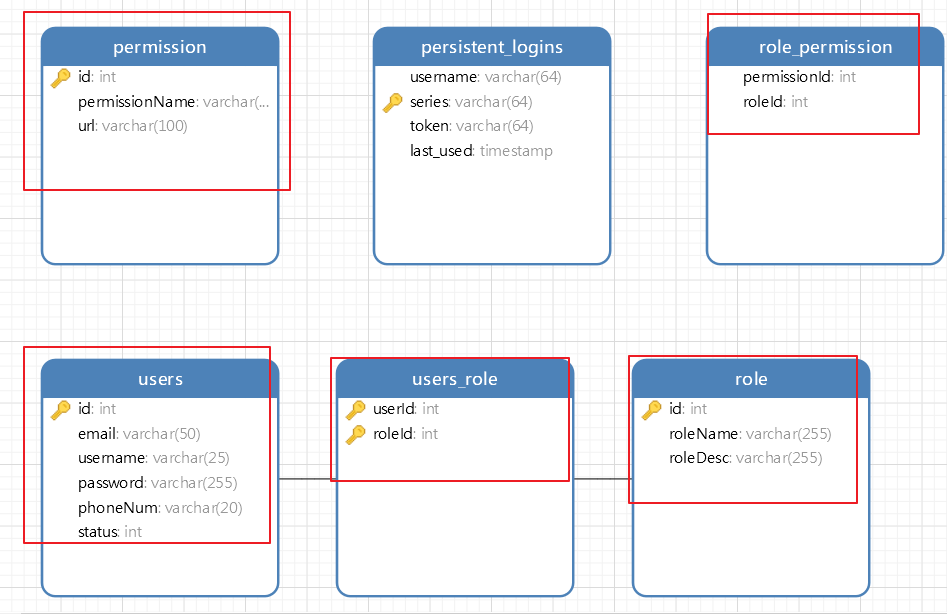
Task: Click id: int in the role table
Action: click(688, 409)
